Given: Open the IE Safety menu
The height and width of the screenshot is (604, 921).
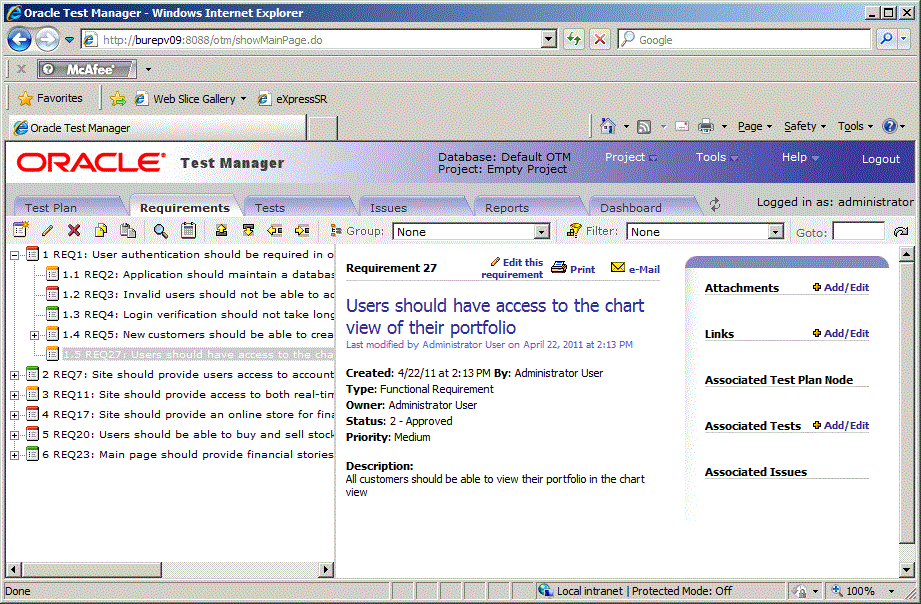Looking at the screenshot, I should (x=805, y=126).
